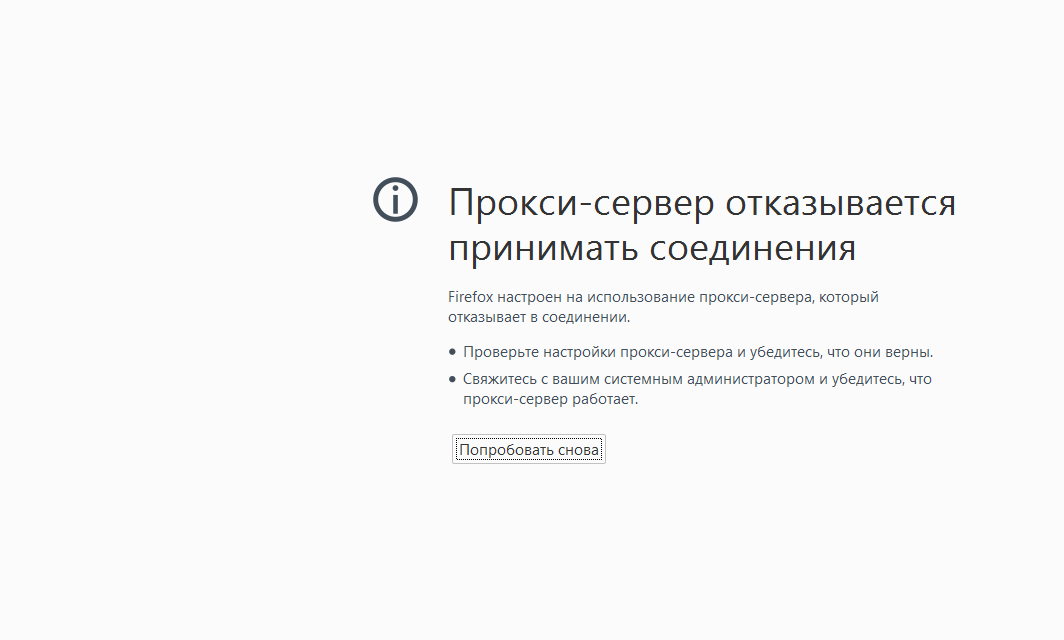Image resolution: width=1064 pixels, height=640 pixels.
Task: Click the heading "Прокси-сервер отказывается"
Action: 701,203
